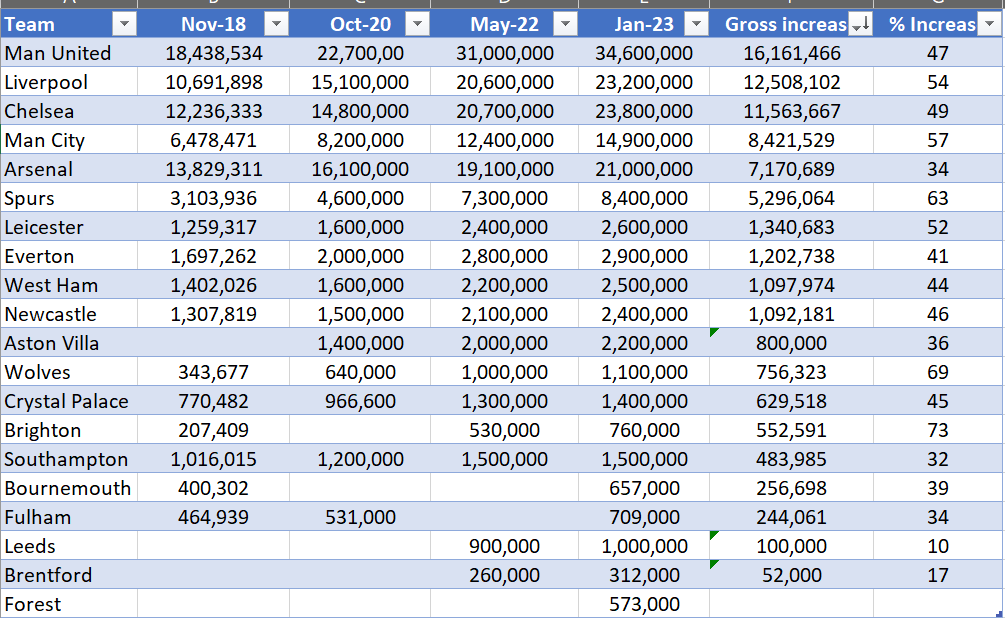Click Liverpool's May-22 value 20,600,000
This screenshot has height=618, width=1005.
pyautogui.click(x=504, y=82)
